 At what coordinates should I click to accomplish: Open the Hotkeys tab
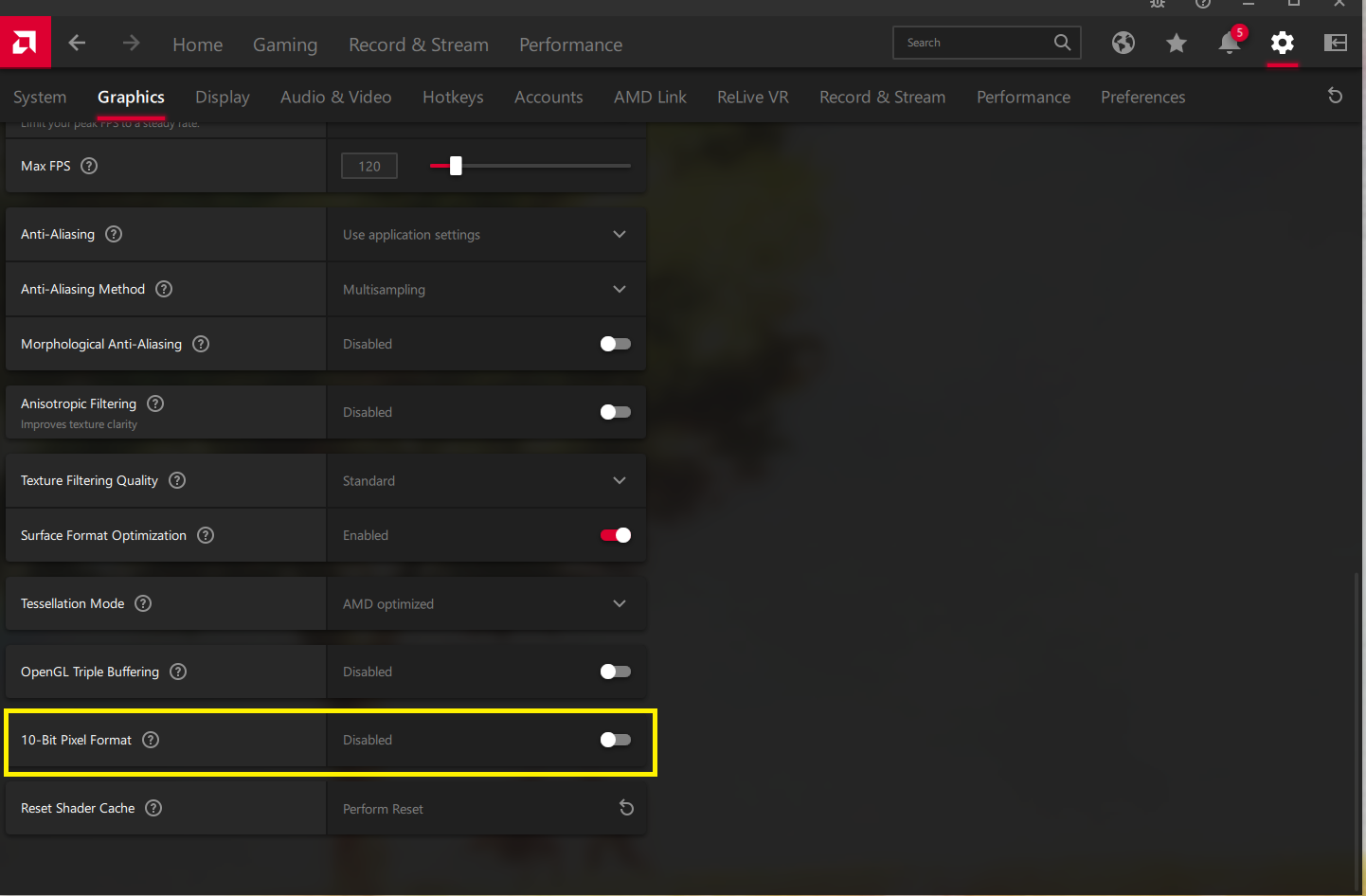tap(453, 97)
